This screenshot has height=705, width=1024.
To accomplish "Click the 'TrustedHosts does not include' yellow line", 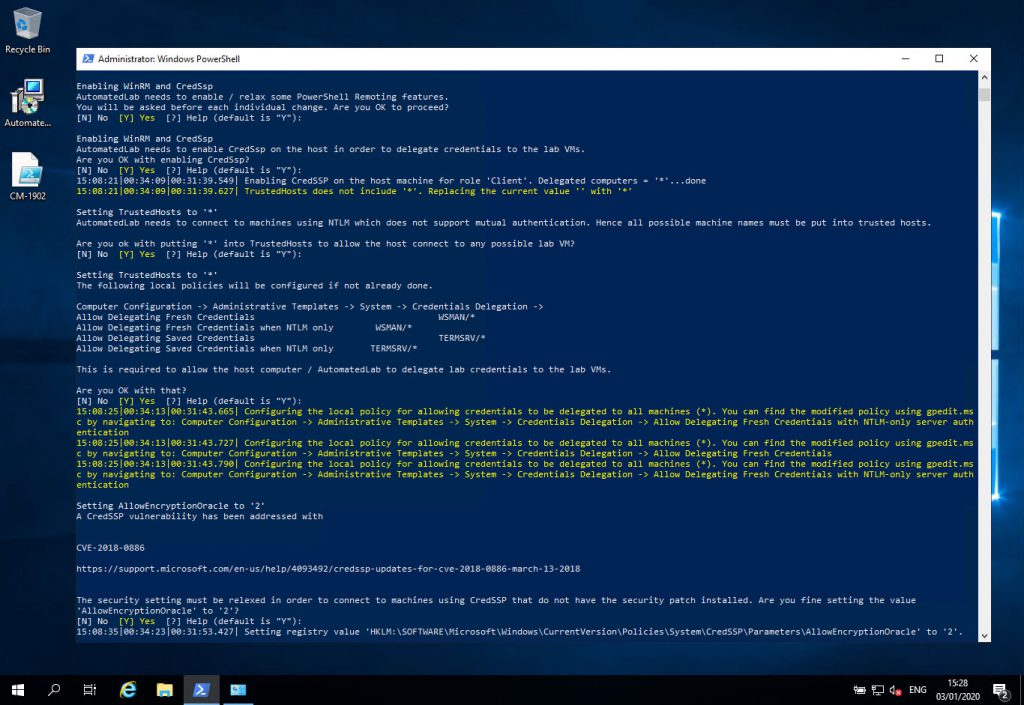I will (x=354, y=191).
